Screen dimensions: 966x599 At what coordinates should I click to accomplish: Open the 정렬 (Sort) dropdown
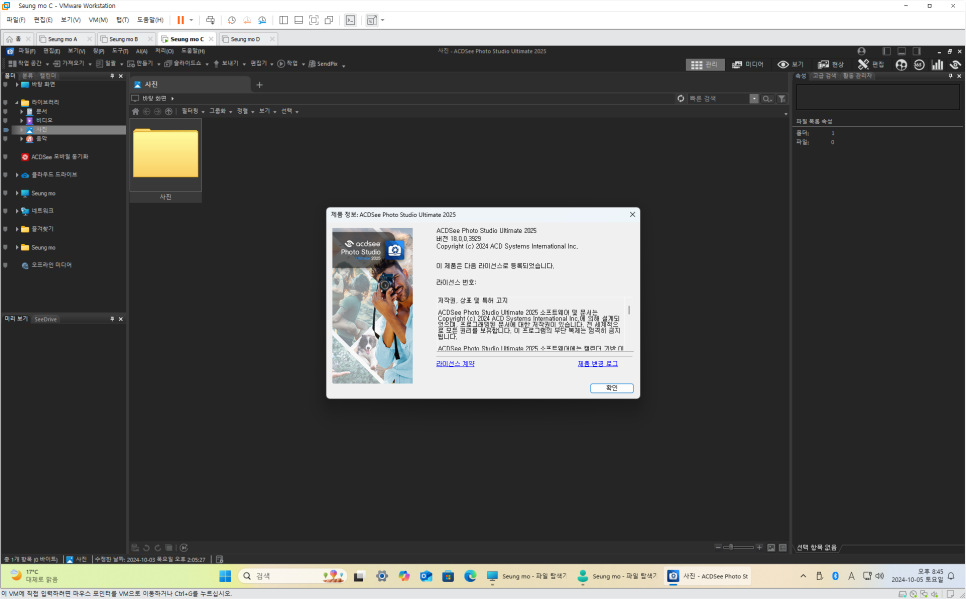point(243,111)
